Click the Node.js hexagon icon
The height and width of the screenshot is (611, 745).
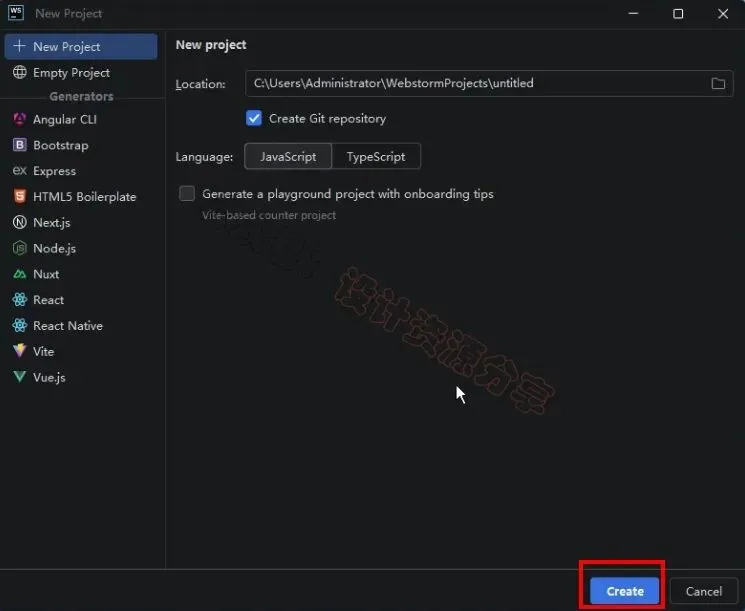[19, 248]
